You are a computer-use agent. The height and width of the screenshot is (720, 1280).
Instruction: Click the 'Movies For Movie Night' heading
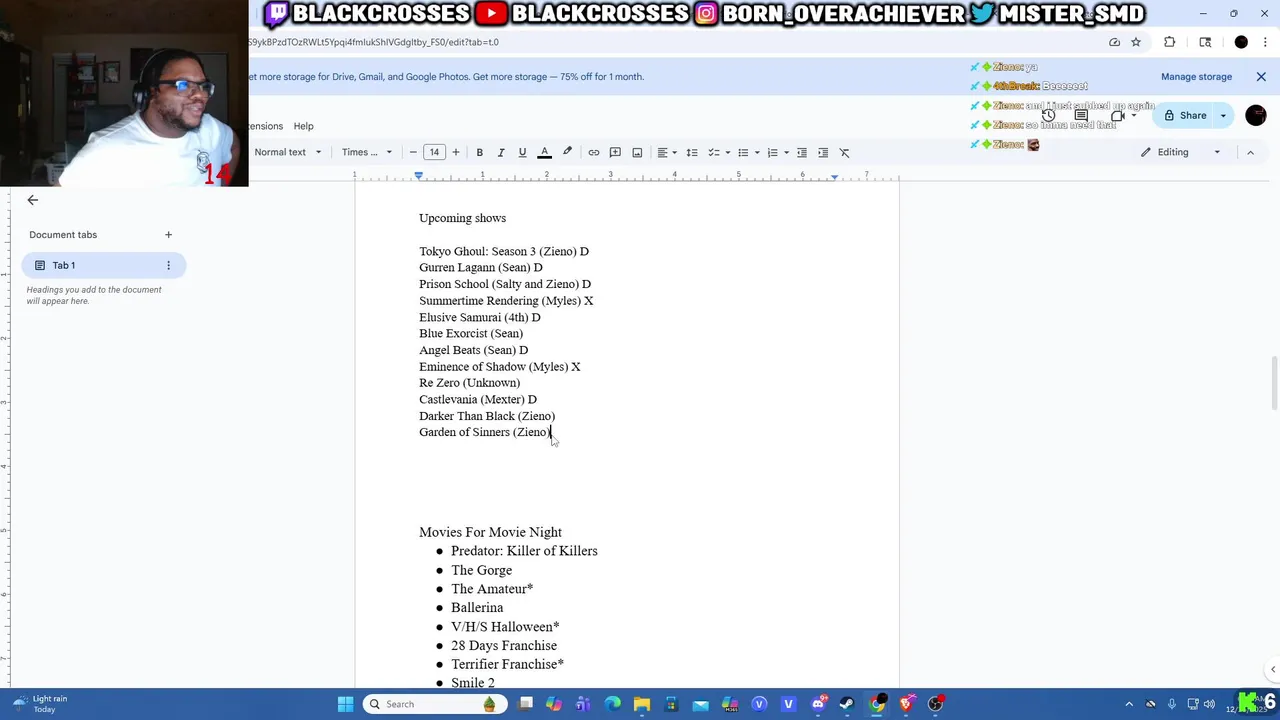tap(490, 532)
